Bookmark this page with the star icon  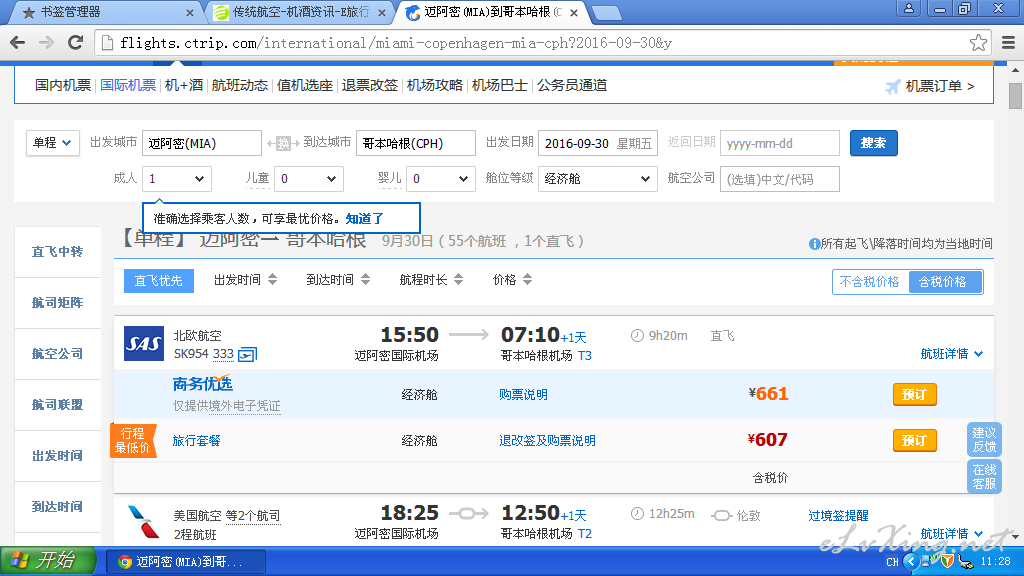(978, 43)
